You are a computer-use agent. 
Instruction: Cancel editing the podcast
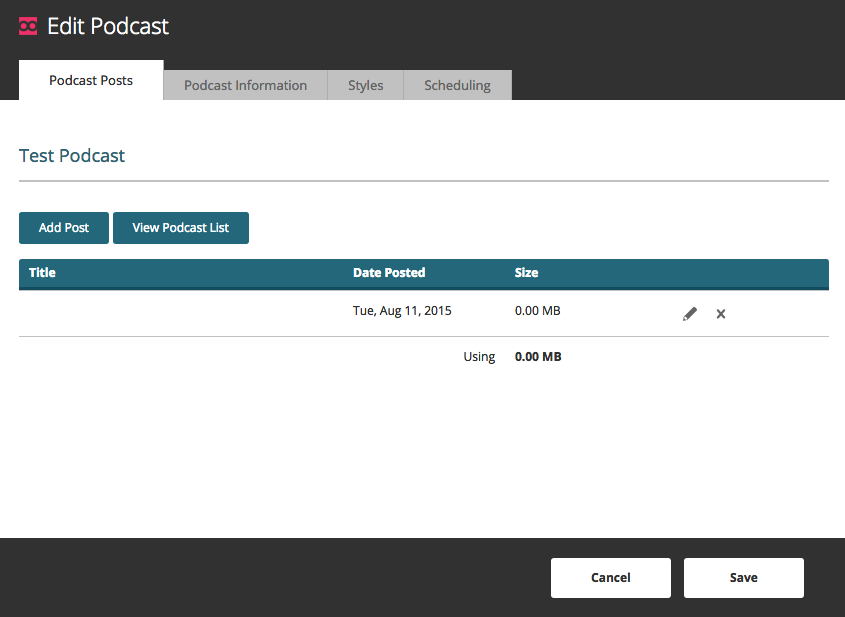click(x=610, y=577)
